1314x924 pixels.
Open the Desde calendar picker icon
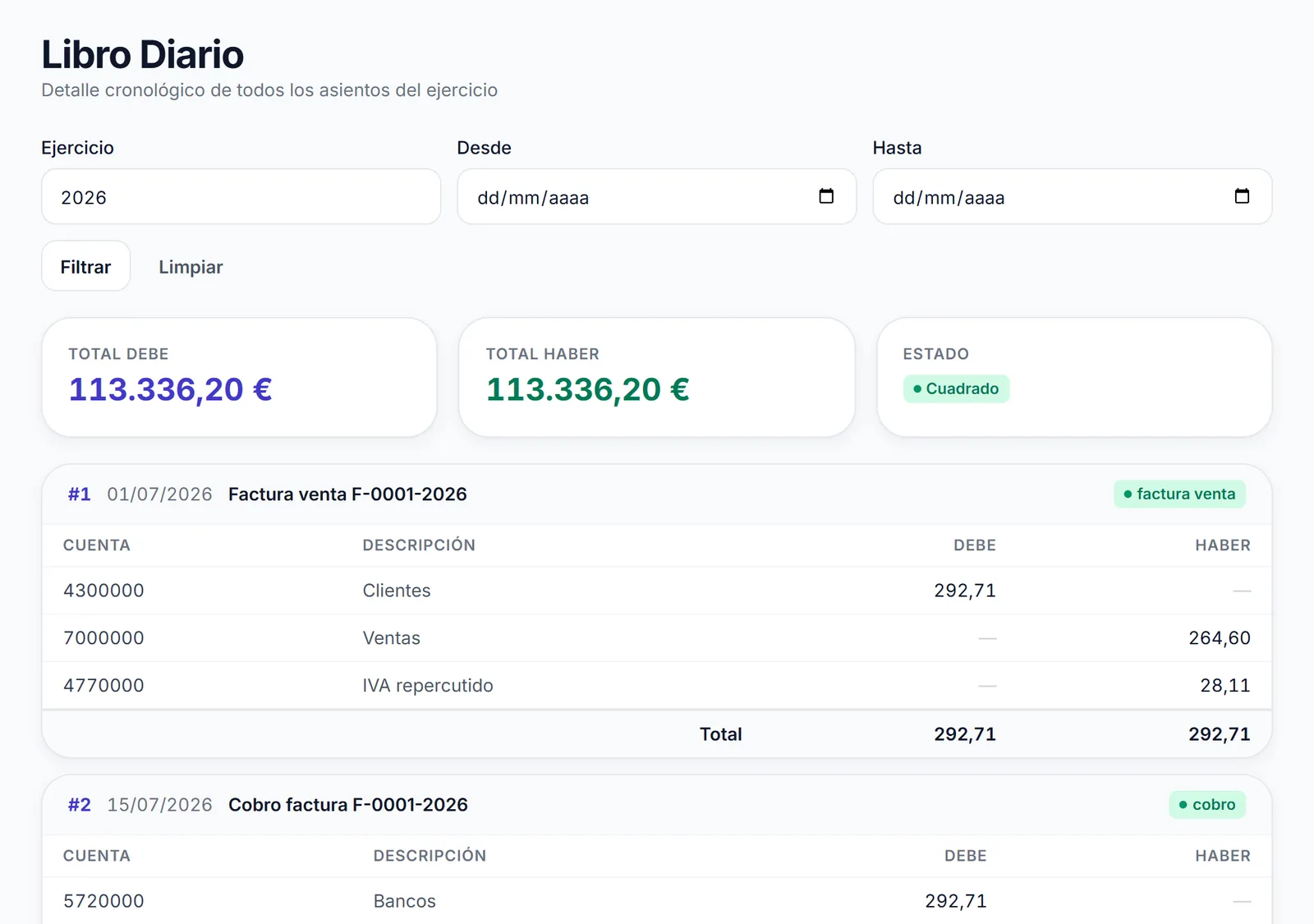point(826,196)
